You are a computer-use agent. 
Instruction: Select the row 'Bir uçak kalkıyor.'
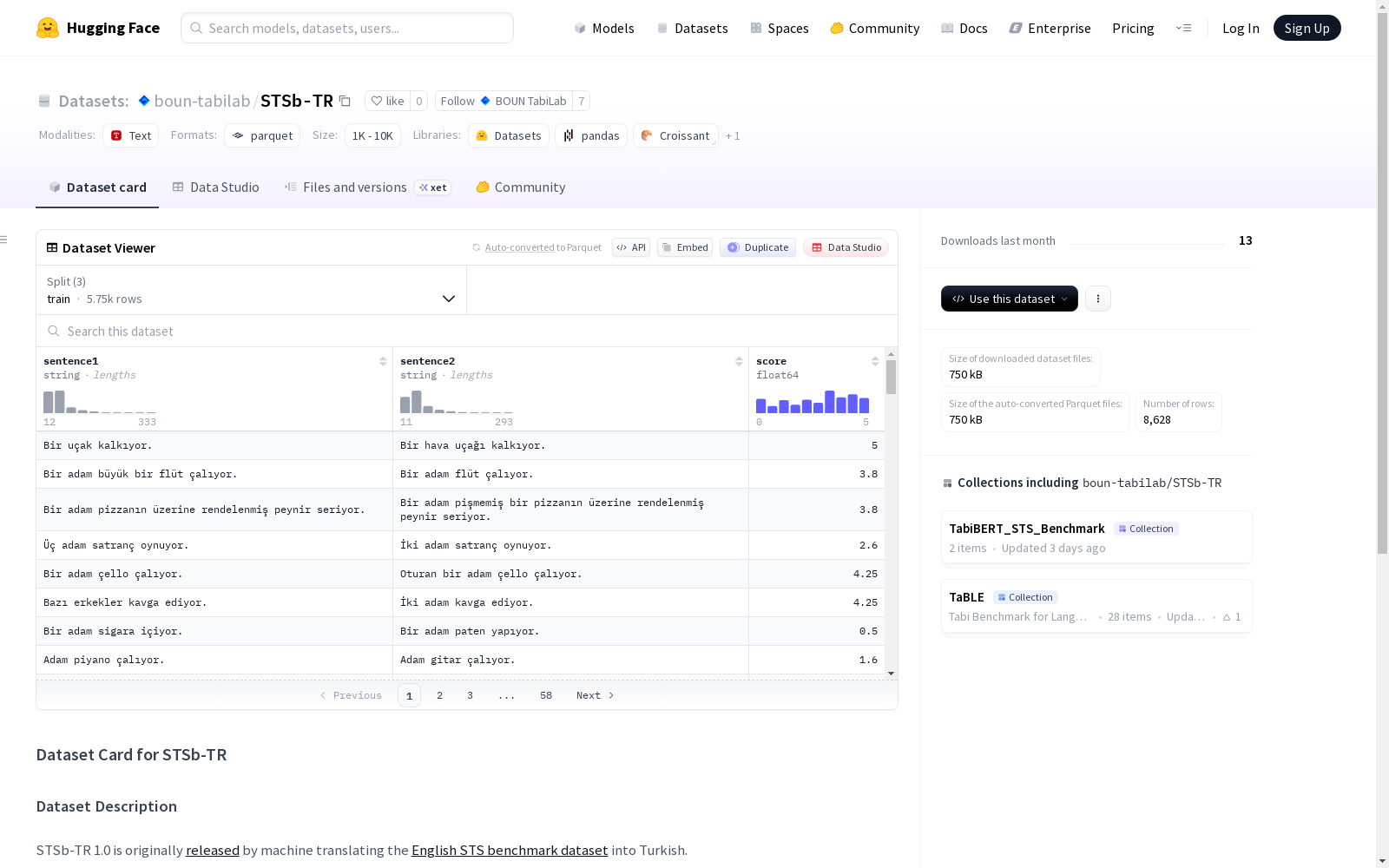(x=460, y=445)
